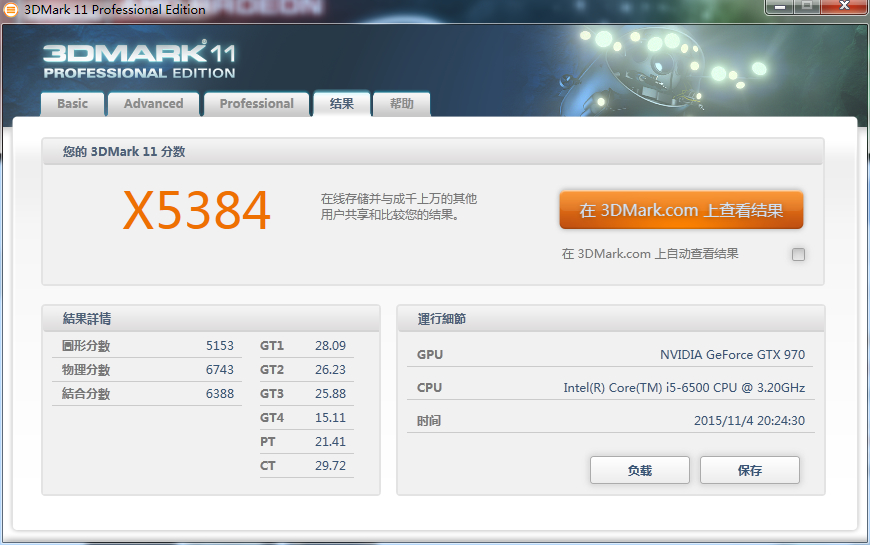
Task: Switch to the Basic tab
Action: click(x=72, y=104)
